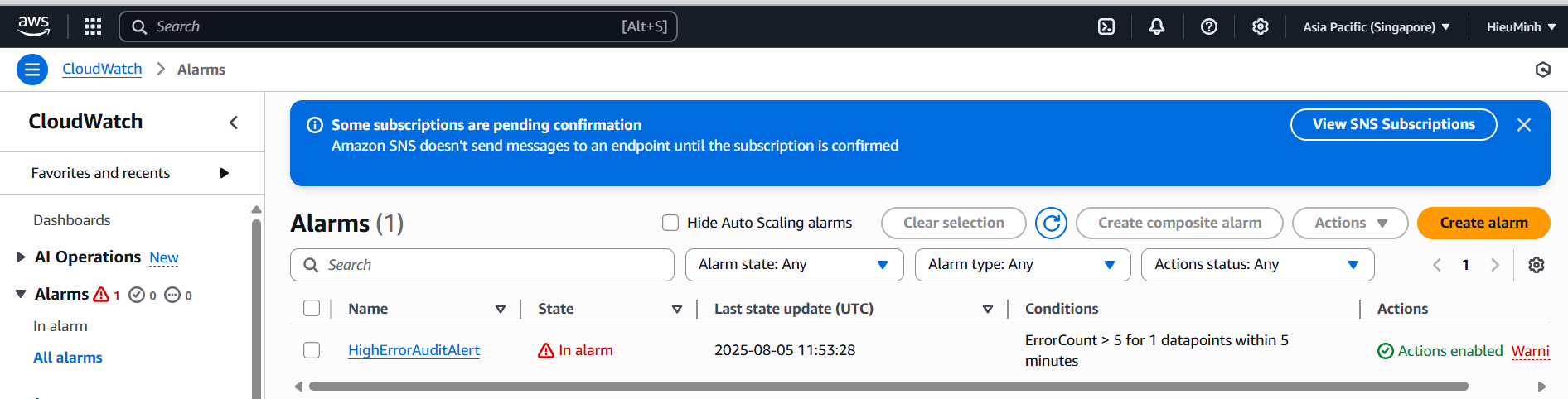Refresh the alarms list

coord(1051,223)
